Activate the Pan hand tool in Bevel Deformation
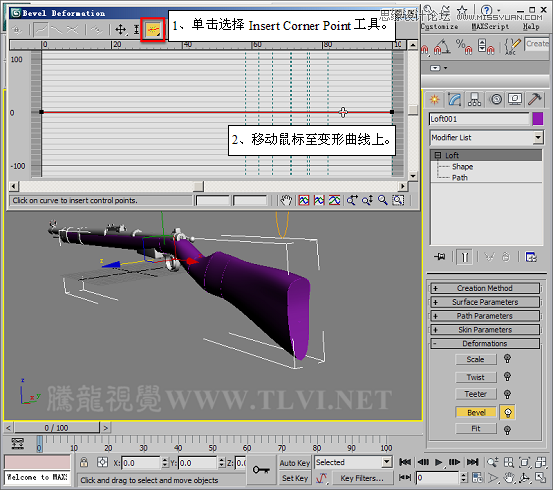Viewport: 553px width, 490px height. point(286,200)
